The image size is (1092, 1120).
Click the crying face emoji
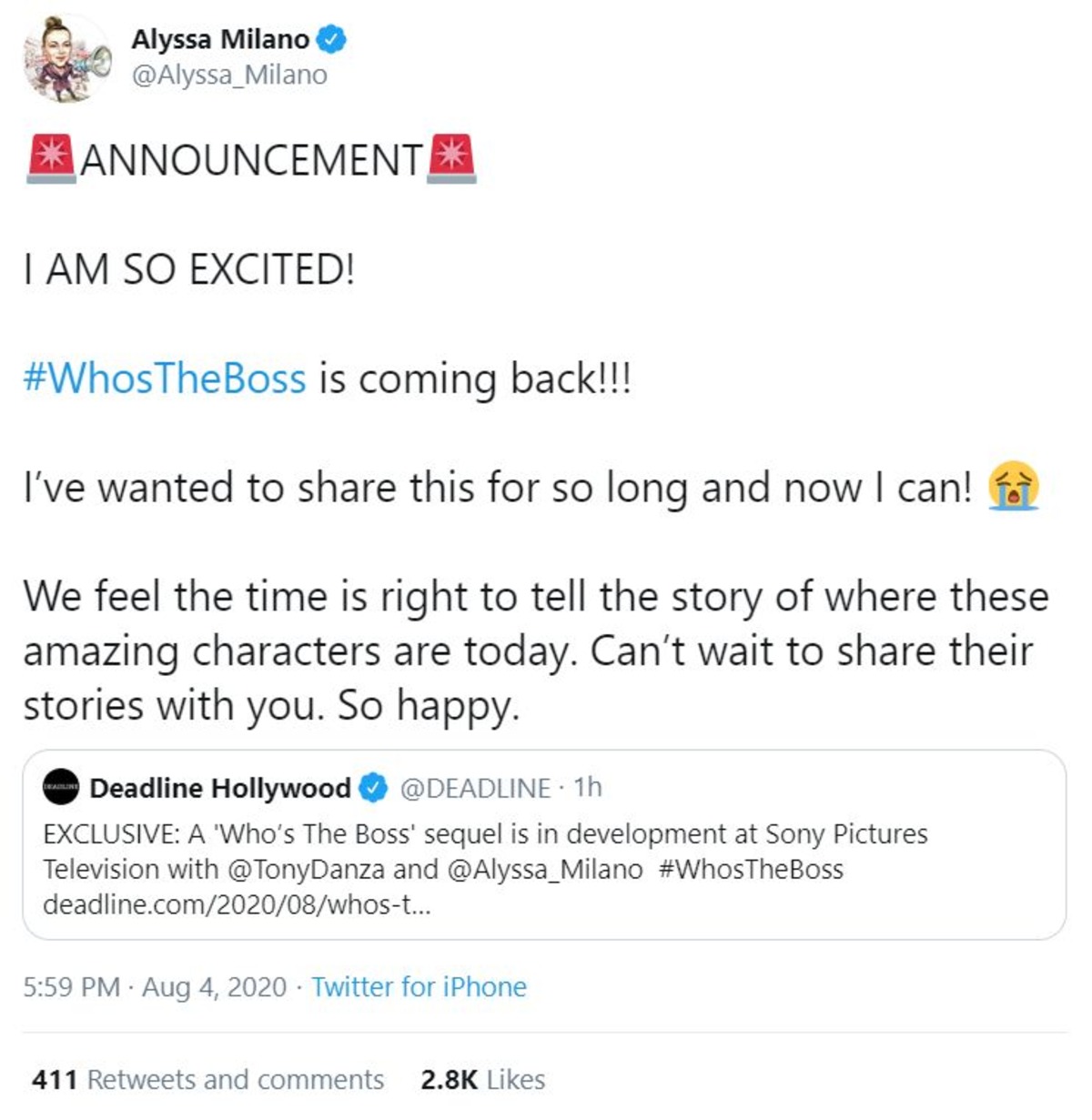tap(1014, 487)
